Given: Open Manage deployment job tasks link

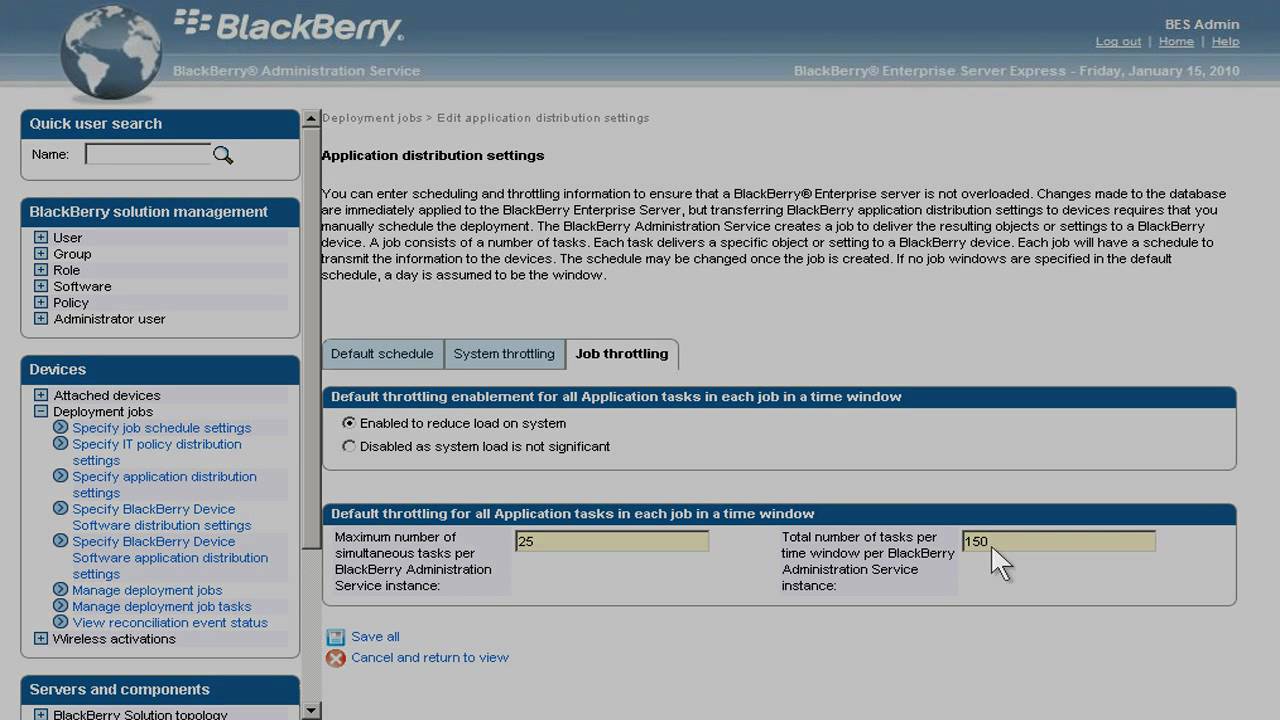Looking at the screenshot, I should point(162,606).
